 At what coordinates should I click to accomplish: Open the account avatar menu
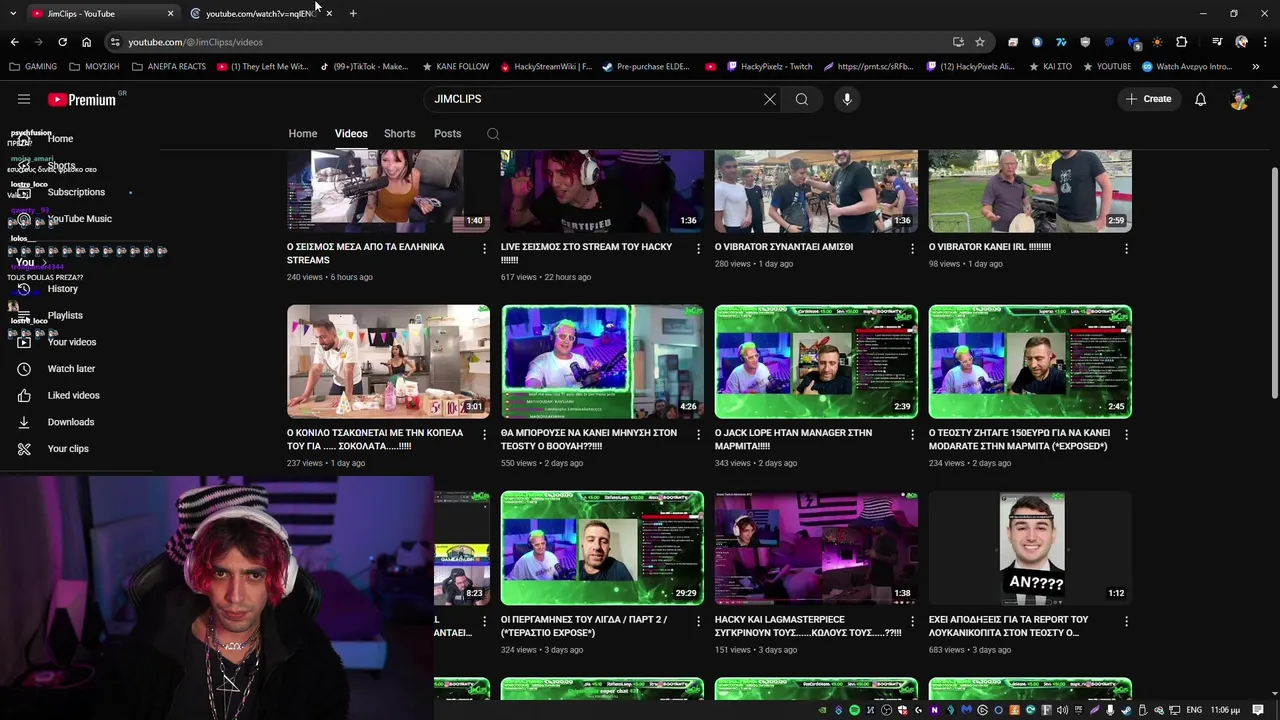(1240, 99)
